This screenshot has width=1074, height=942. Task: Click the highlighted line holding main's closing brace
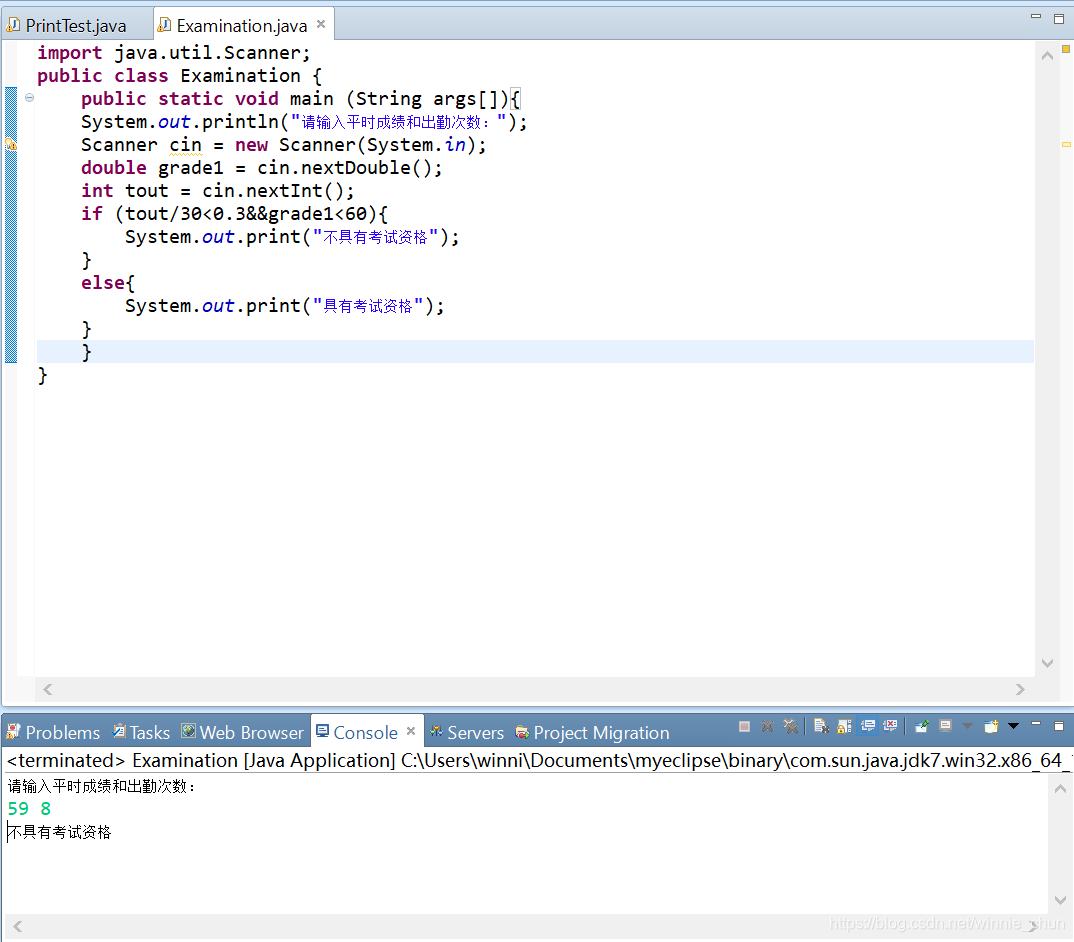(535, 351)
